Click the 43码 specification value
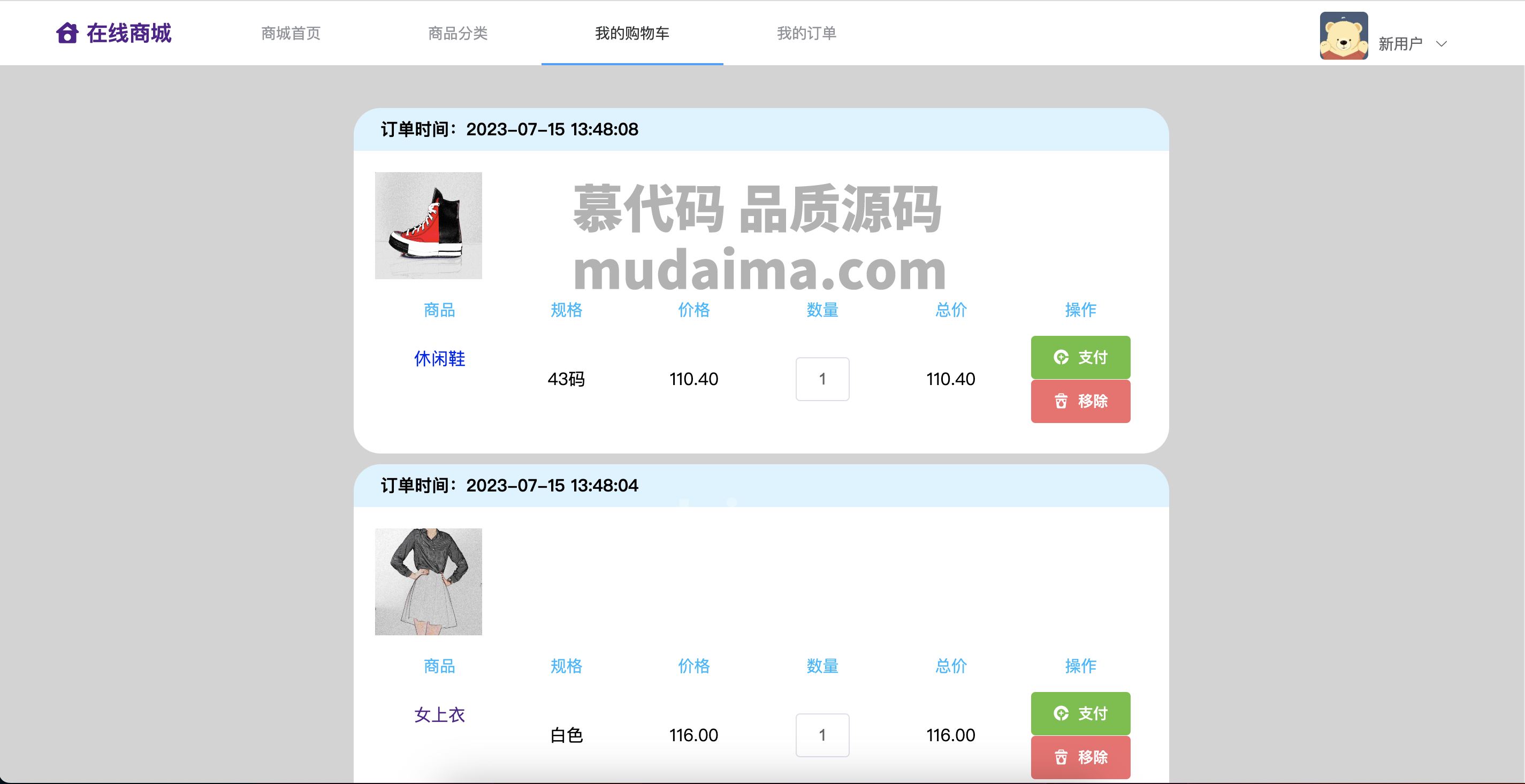Screen dimensions: 1525x784 [566, 379]
